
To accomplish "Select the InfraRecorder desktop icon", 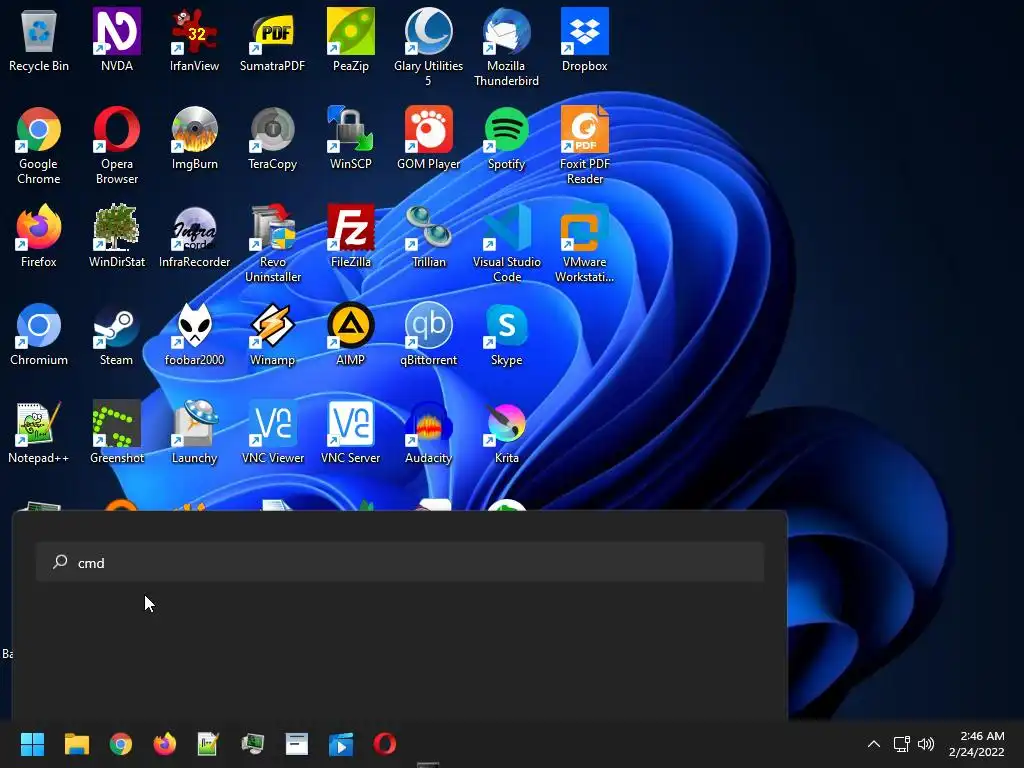I will pos(194,236).
